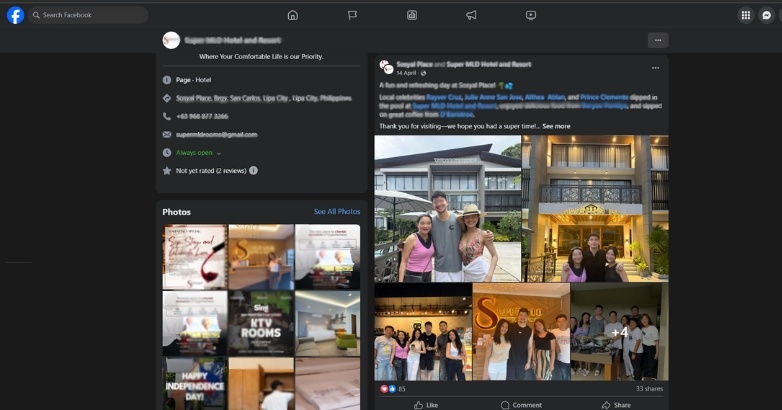Screen dimensions: 782x410
Task: Click the phone number text
Action: pyautogui.click(x=202, y=116)
